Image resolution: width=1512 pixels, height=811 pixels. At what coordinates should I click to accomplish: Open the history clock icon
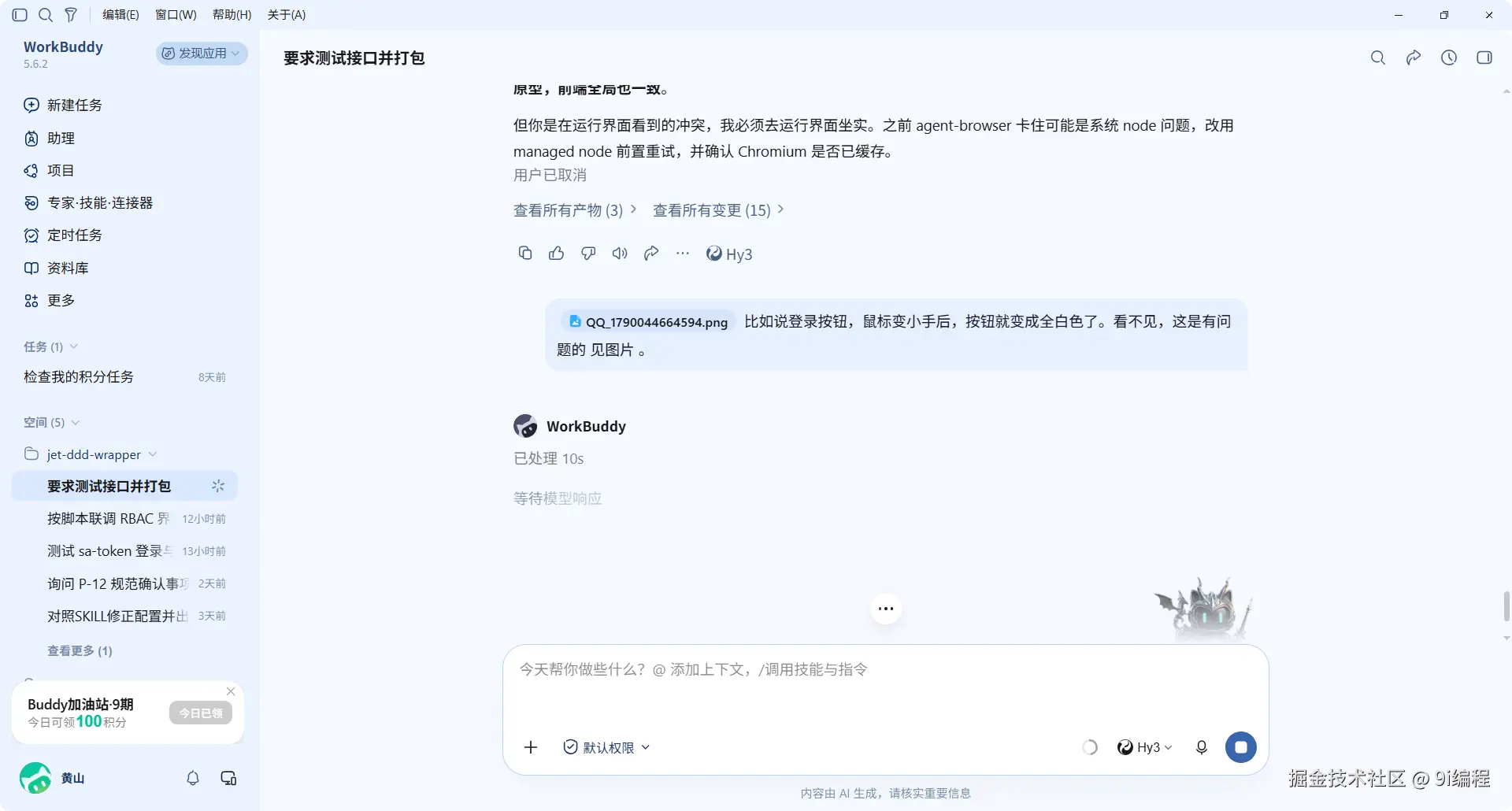pyautogui.click(x=1449, y=57)
